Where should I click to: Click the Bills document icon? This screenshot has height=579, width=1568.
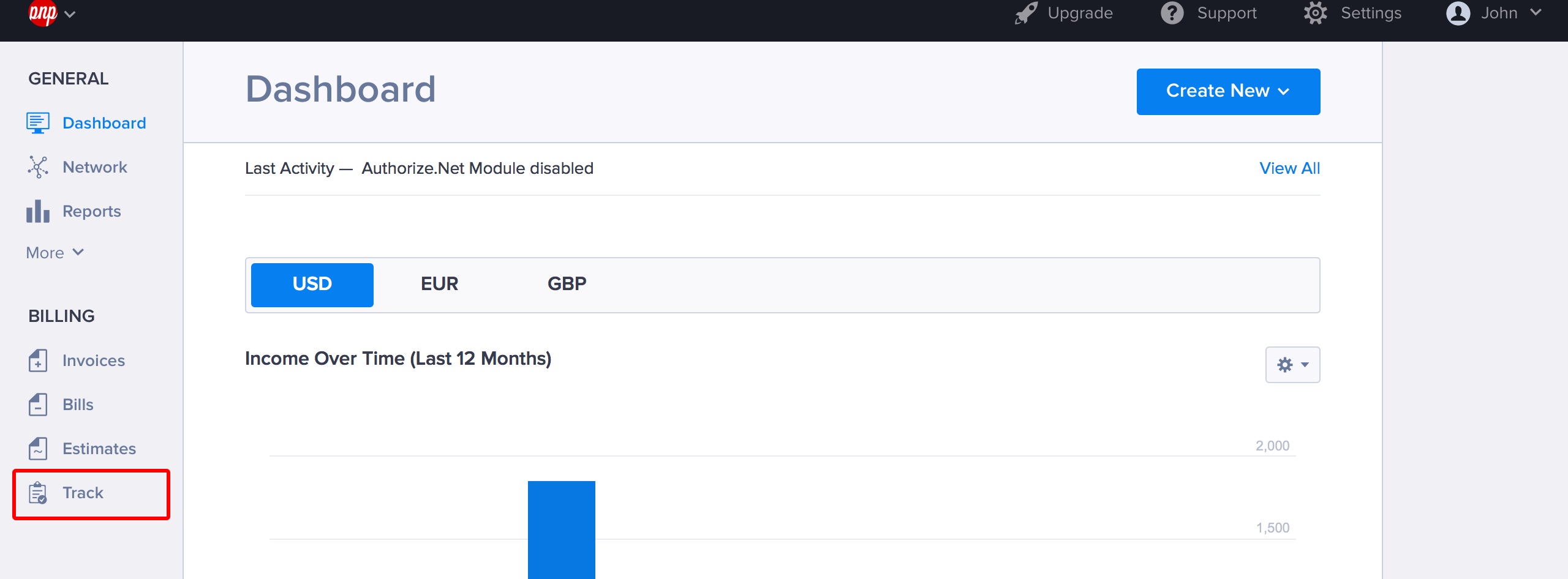click(37, 405)
